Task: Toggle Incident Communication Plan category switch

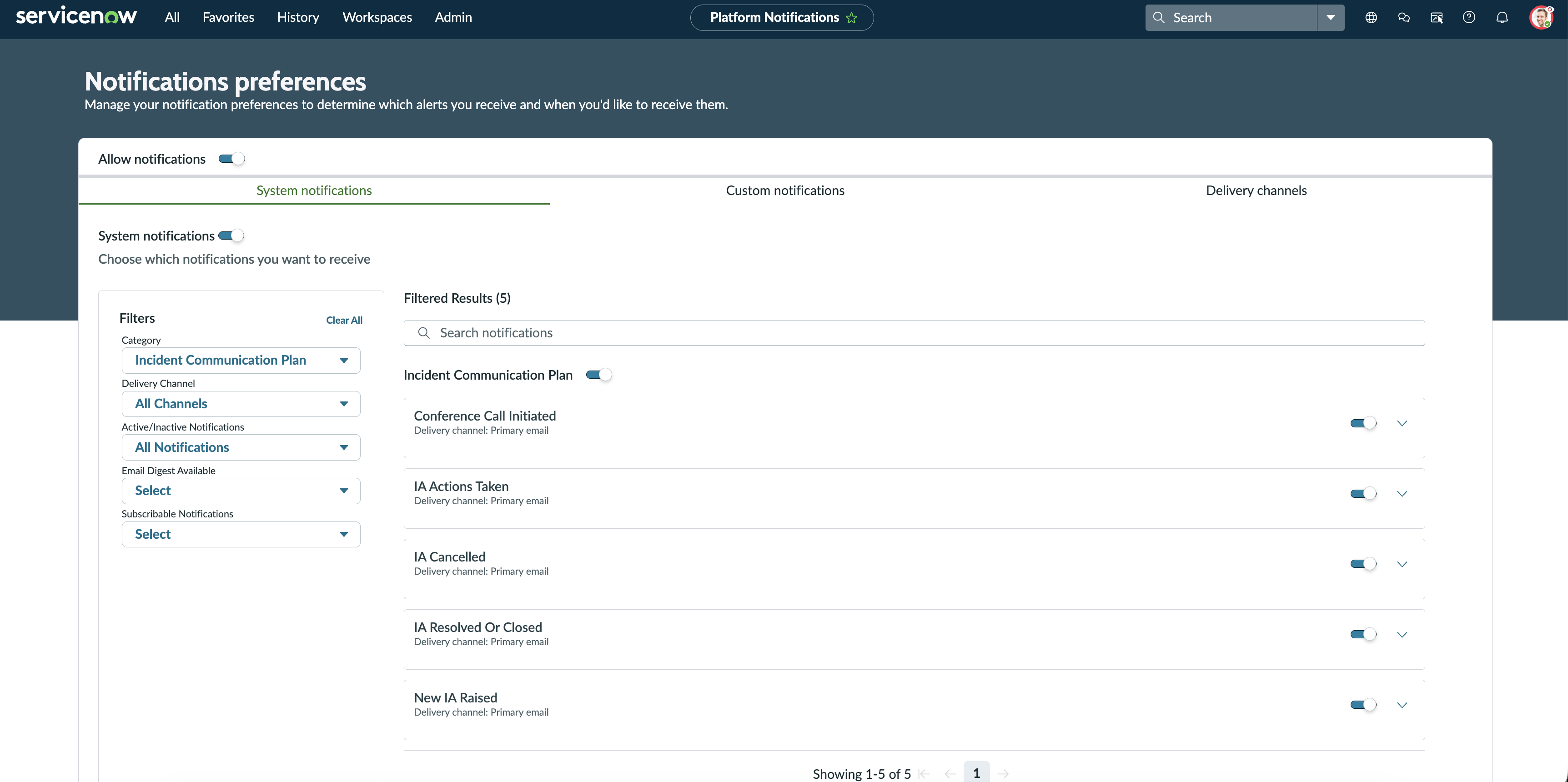Action: [x=599, y=375]
